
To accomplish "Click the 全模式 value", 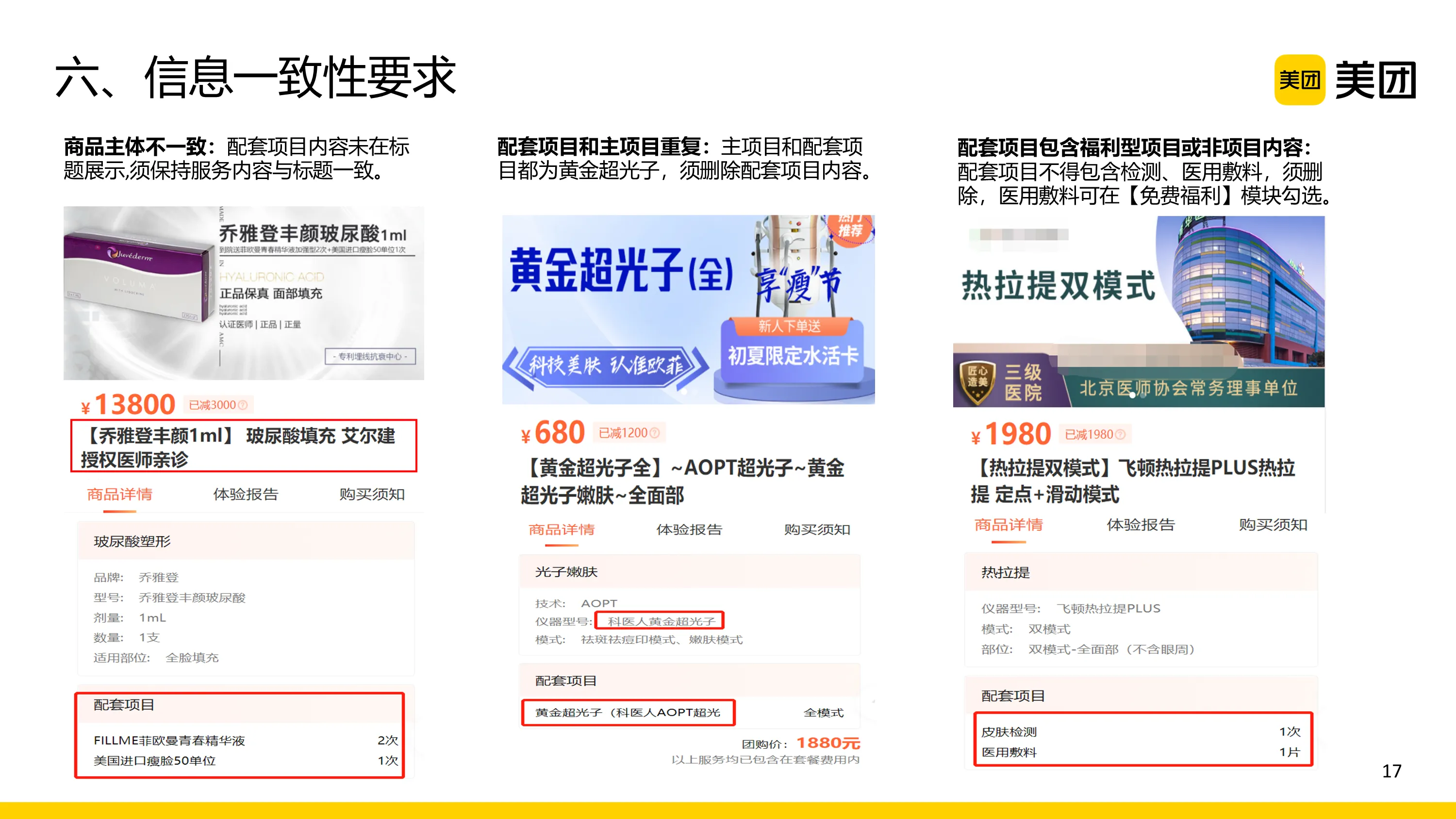I will point(824,713).
